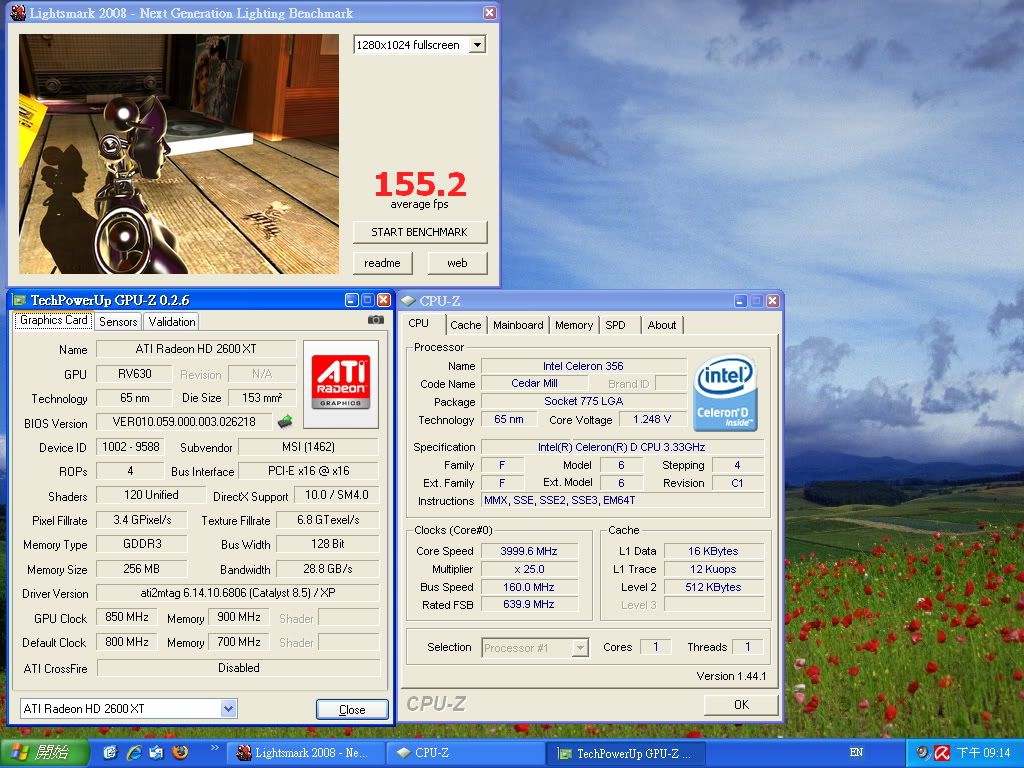Expand the Processor #1 selection dropdown
The width and height of the screenshot is (1024, 768).
click(x=580, y=648)
